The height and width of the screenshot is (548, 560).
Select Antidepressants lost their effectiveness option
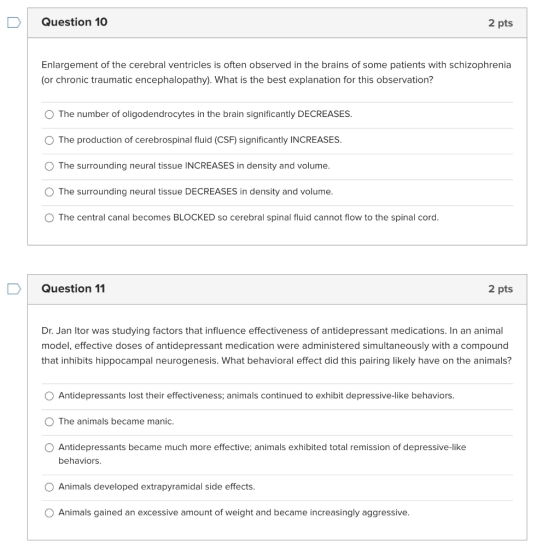pos(49,396)
